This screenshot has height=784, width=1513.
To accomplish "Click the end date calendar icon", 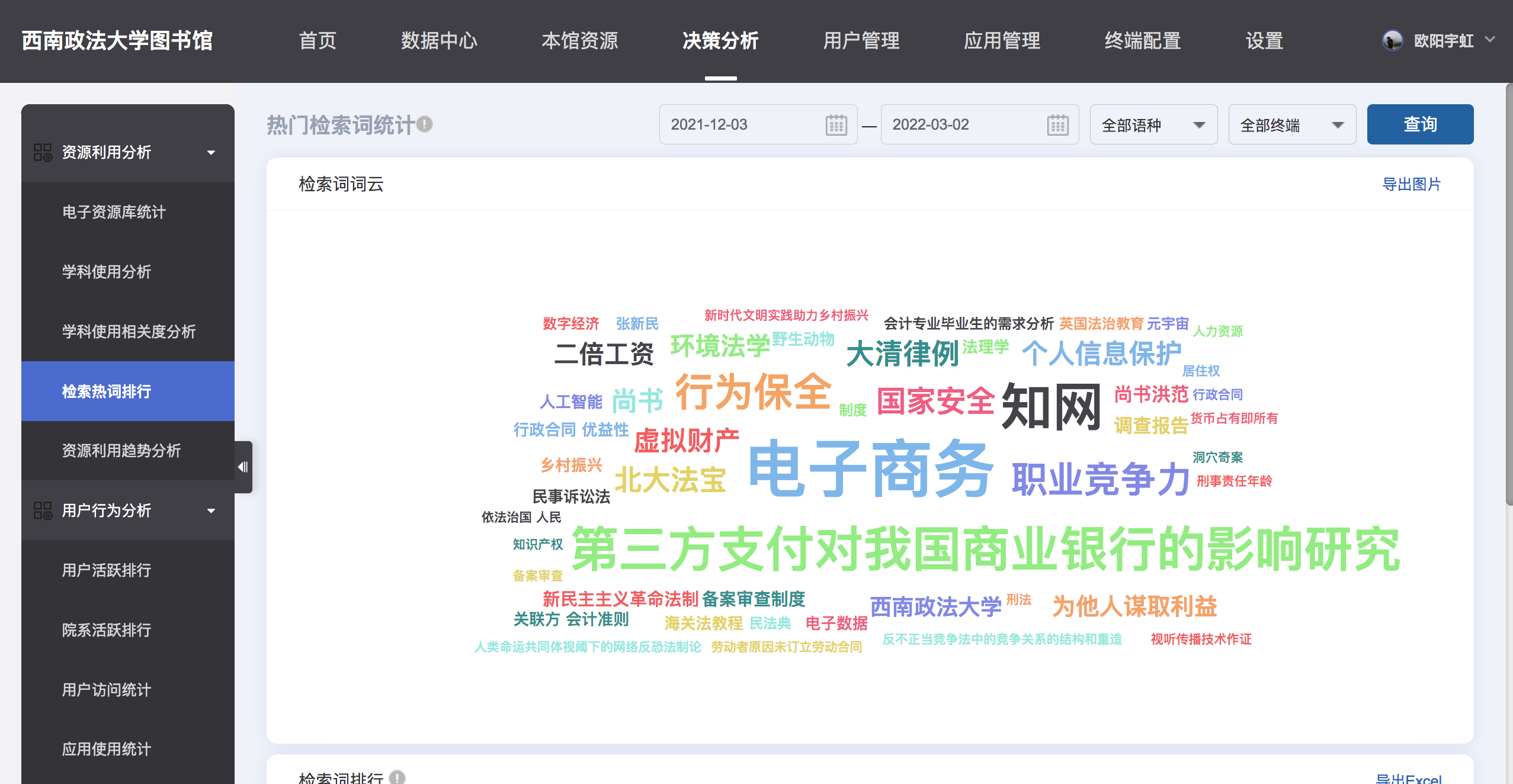I will (x=1057, y=125).
